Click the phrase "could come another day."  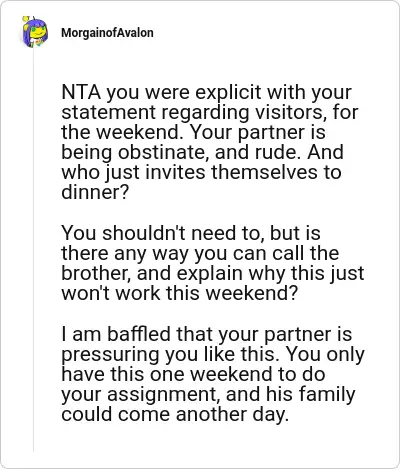pyautogui.click(x=175, y=414)
